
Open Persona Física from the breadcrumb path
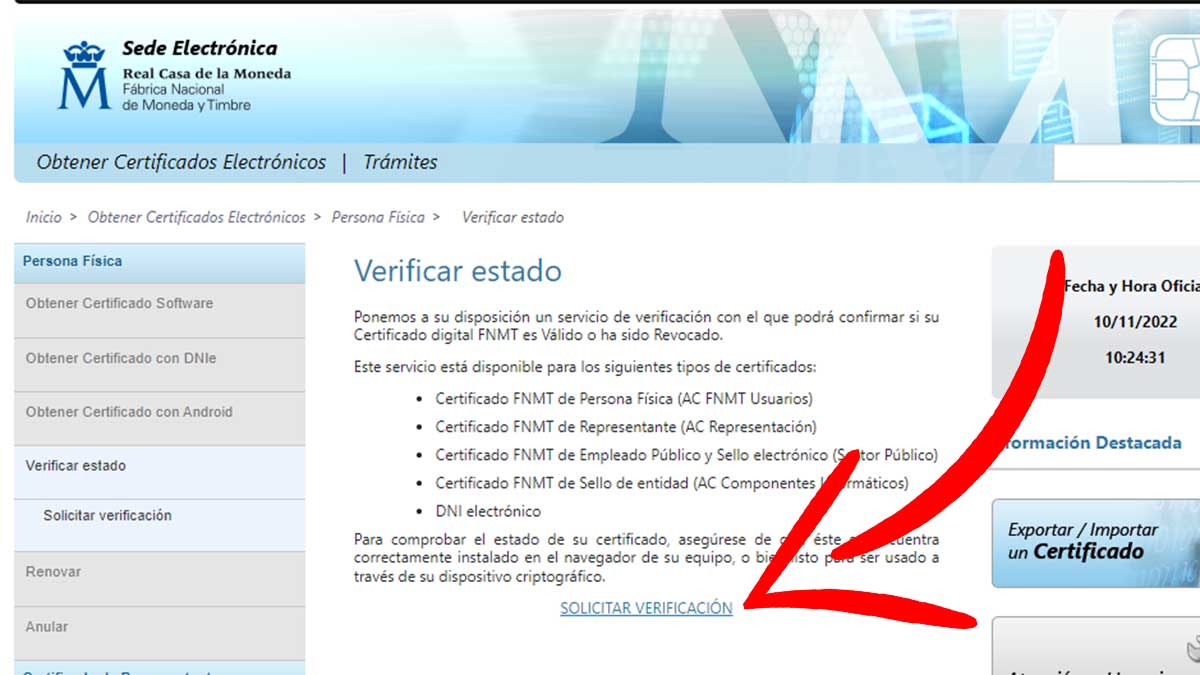(x=379, y=217)
